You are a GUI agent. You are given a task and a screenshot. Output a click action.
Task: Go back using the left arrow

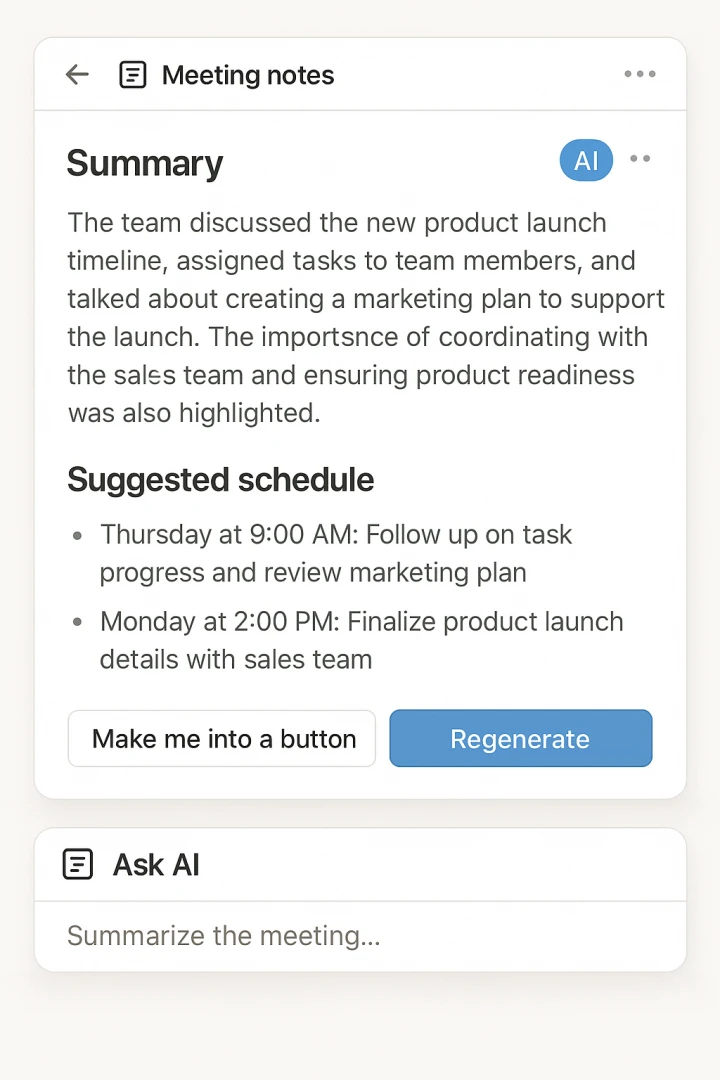coord(77,74)
